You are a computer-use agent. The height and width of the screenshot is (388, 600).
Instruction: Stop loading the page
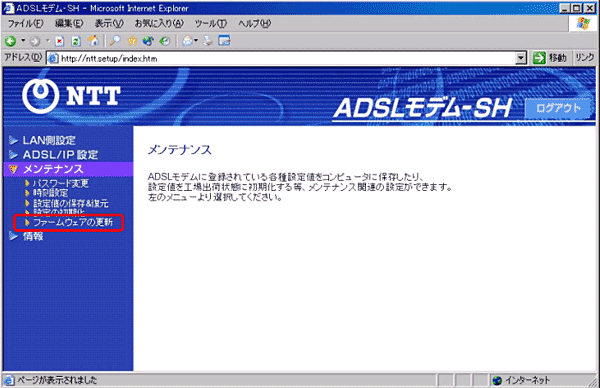click(59, 41)
